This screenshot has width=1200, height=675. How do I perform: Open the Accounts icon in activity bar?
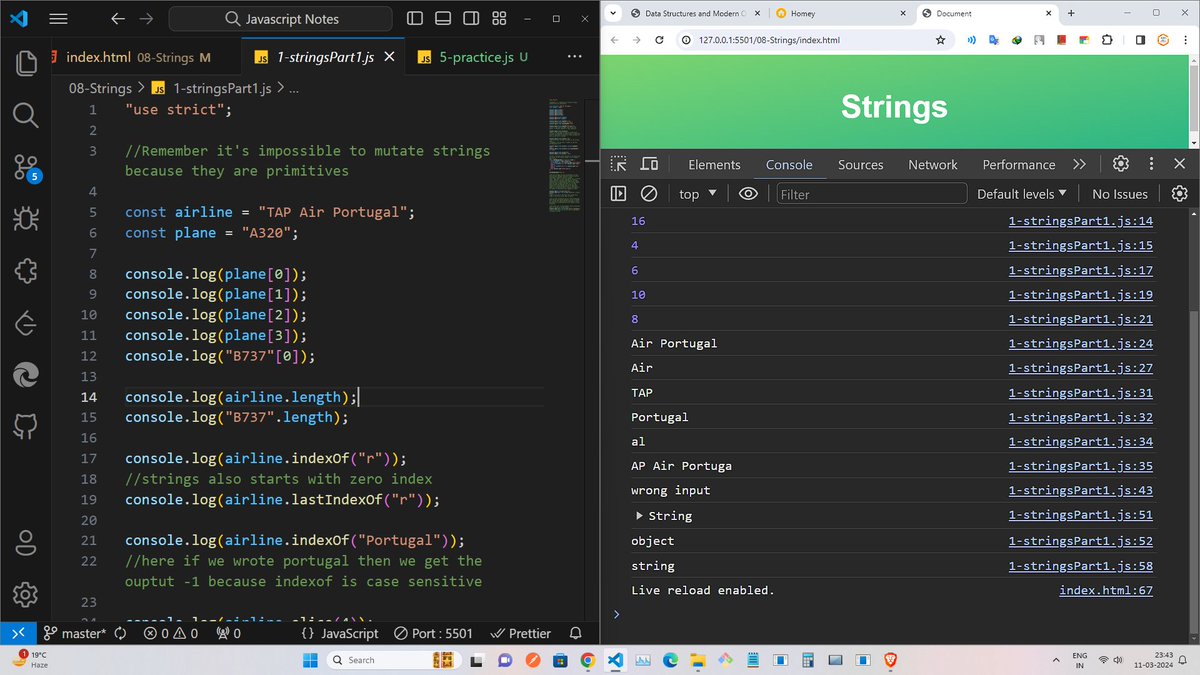[x=25, y=543]
